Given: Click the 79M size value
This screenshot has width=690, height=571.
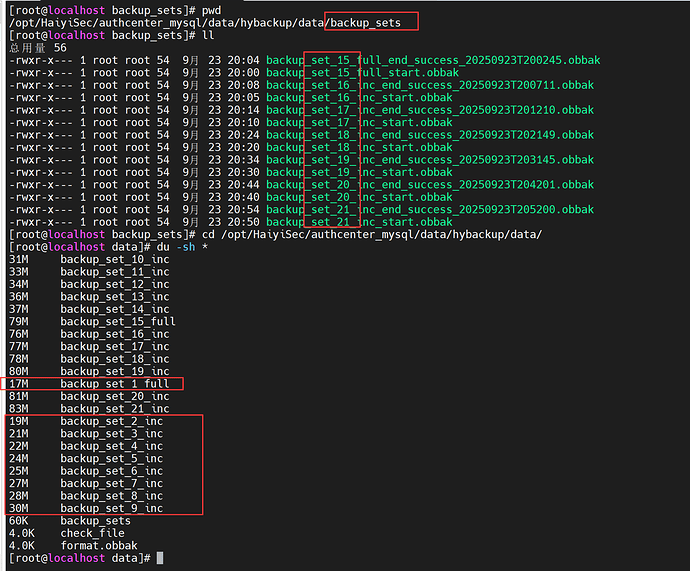Looking at the screenshot, I should [x=18, y=322].
